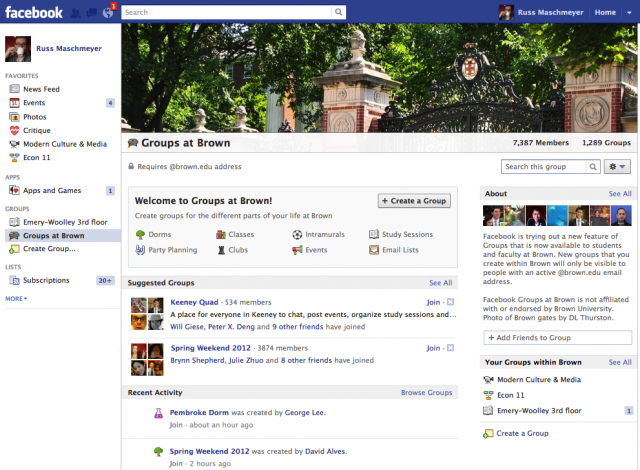Viewport: 640px width, 470px height.
Task: Click Browse Groups in Recent Activity
Action: [x=426, y=393]
